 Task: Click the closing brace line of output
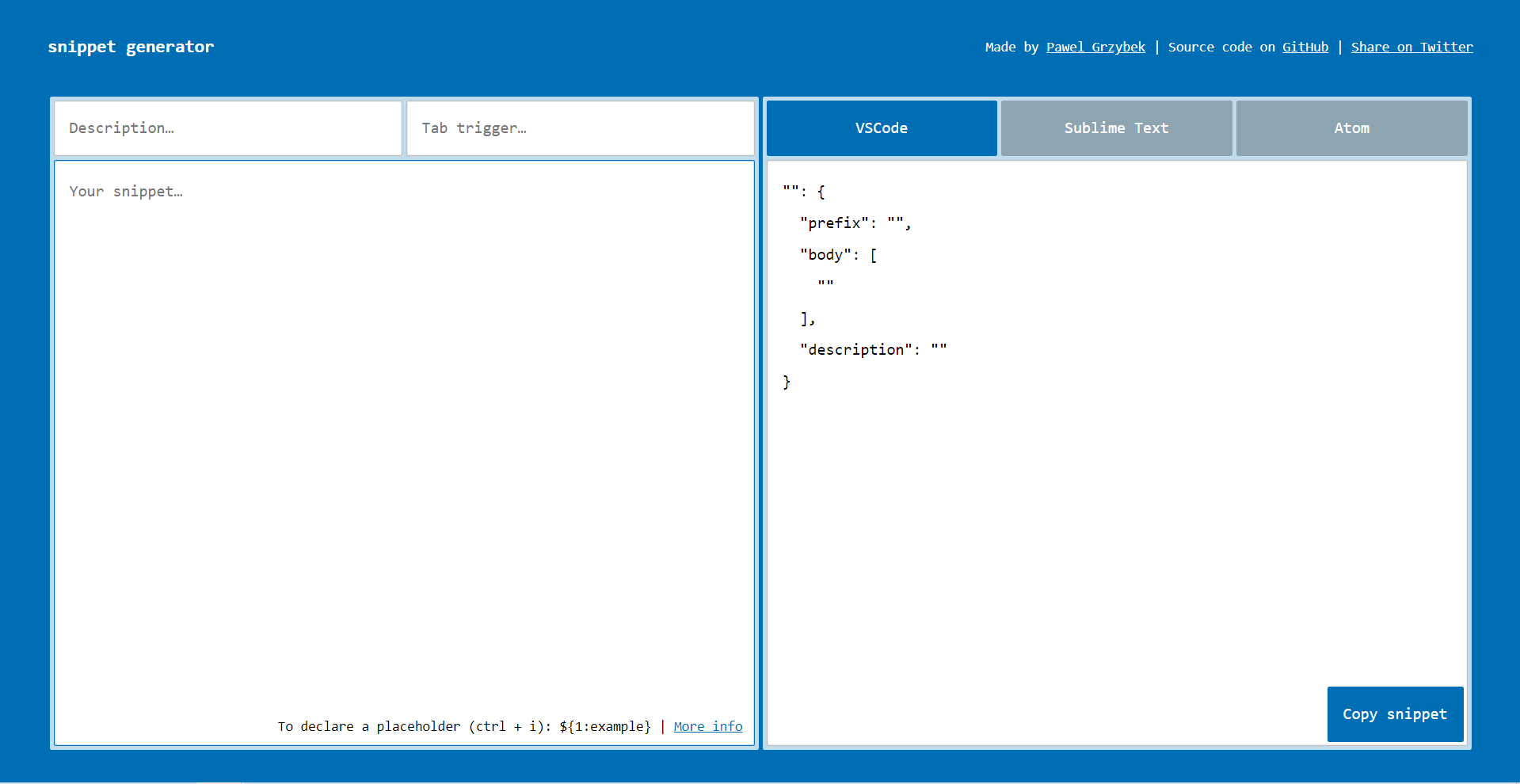pos(787,382)
